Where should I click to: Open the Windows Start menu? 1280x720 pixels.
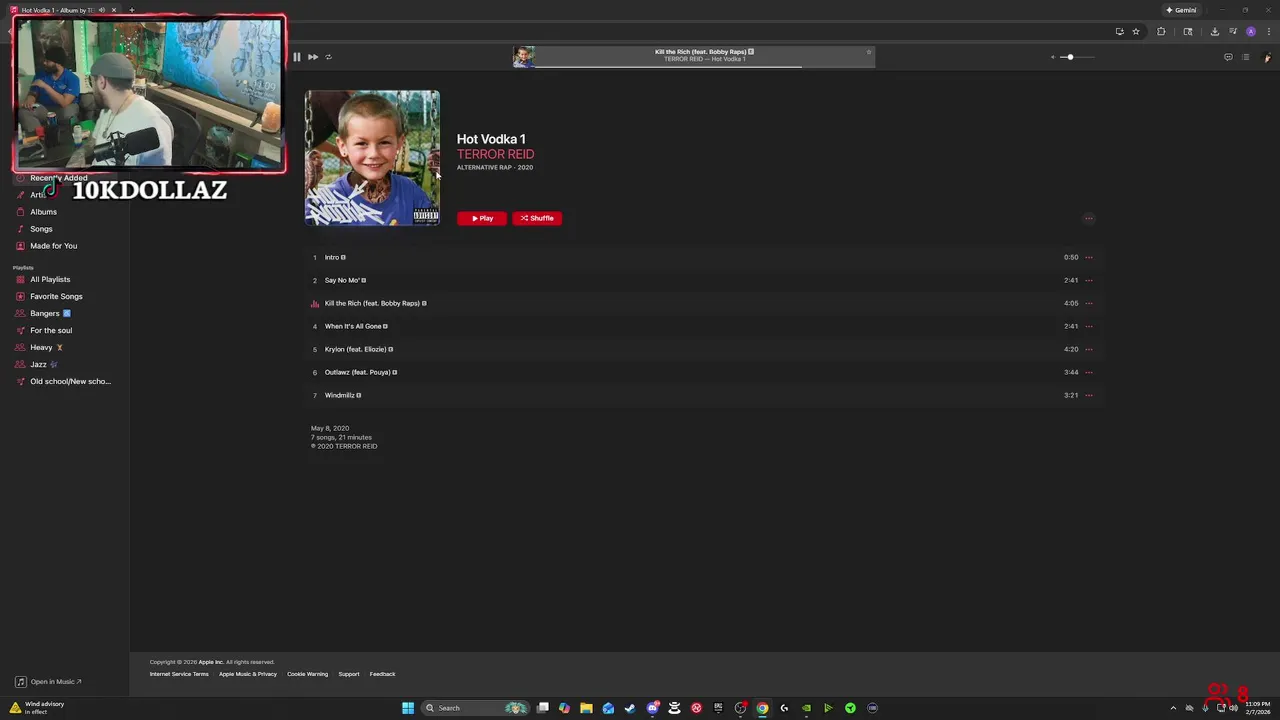point(408,708)
